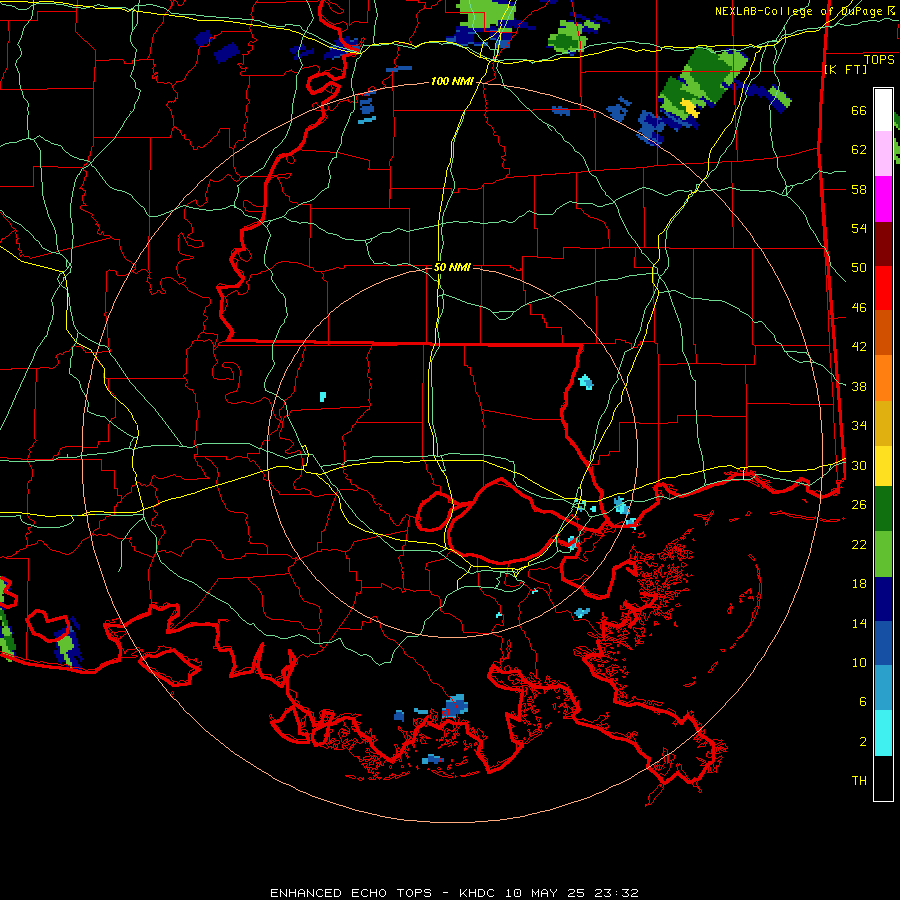Select the navy blue legend swatch

pos(883,599)
